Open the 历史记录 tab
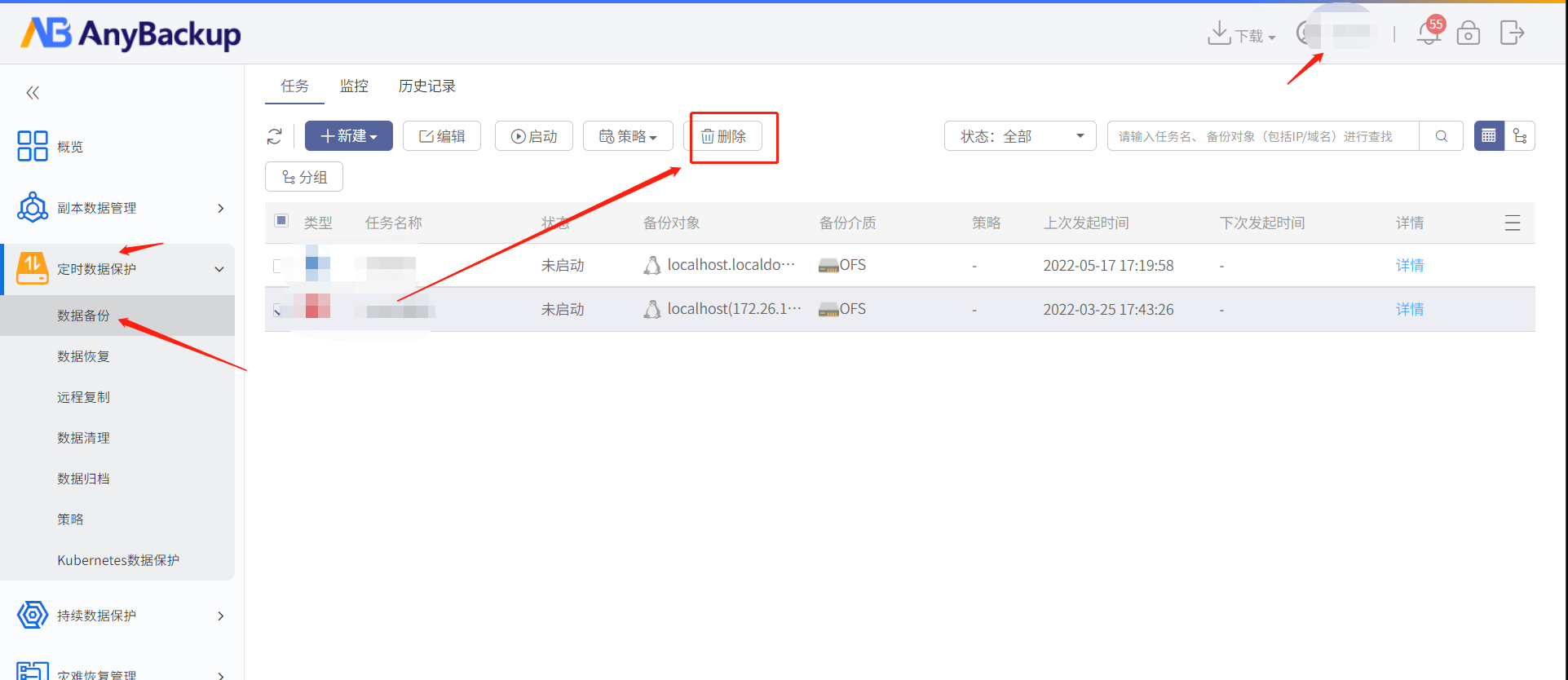The image size is (1568, 680). (x=426, y=86)
